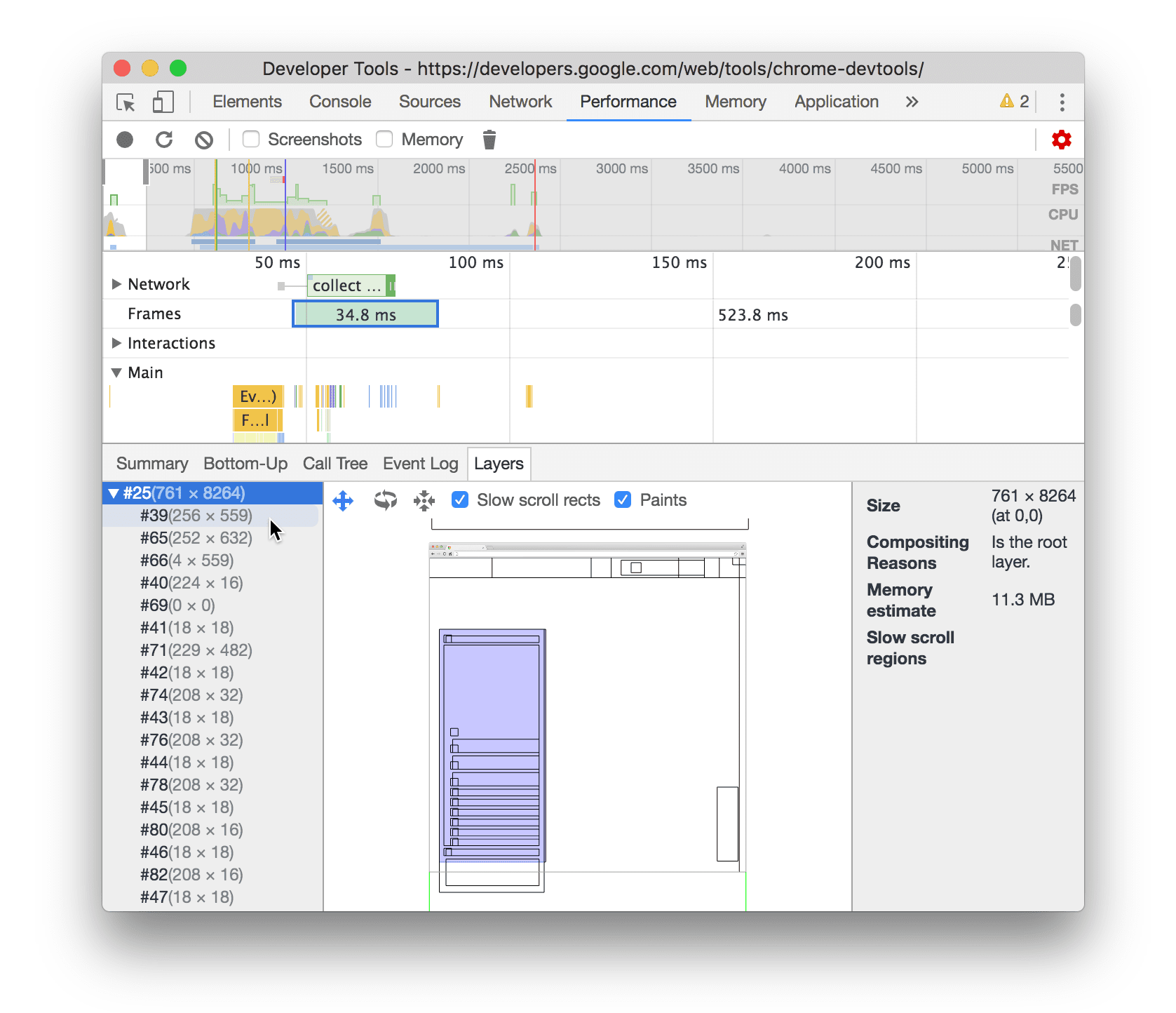Select layer #65 from the layer list
This screenshot has height=1013, width=1176.
tap(196, 538)
